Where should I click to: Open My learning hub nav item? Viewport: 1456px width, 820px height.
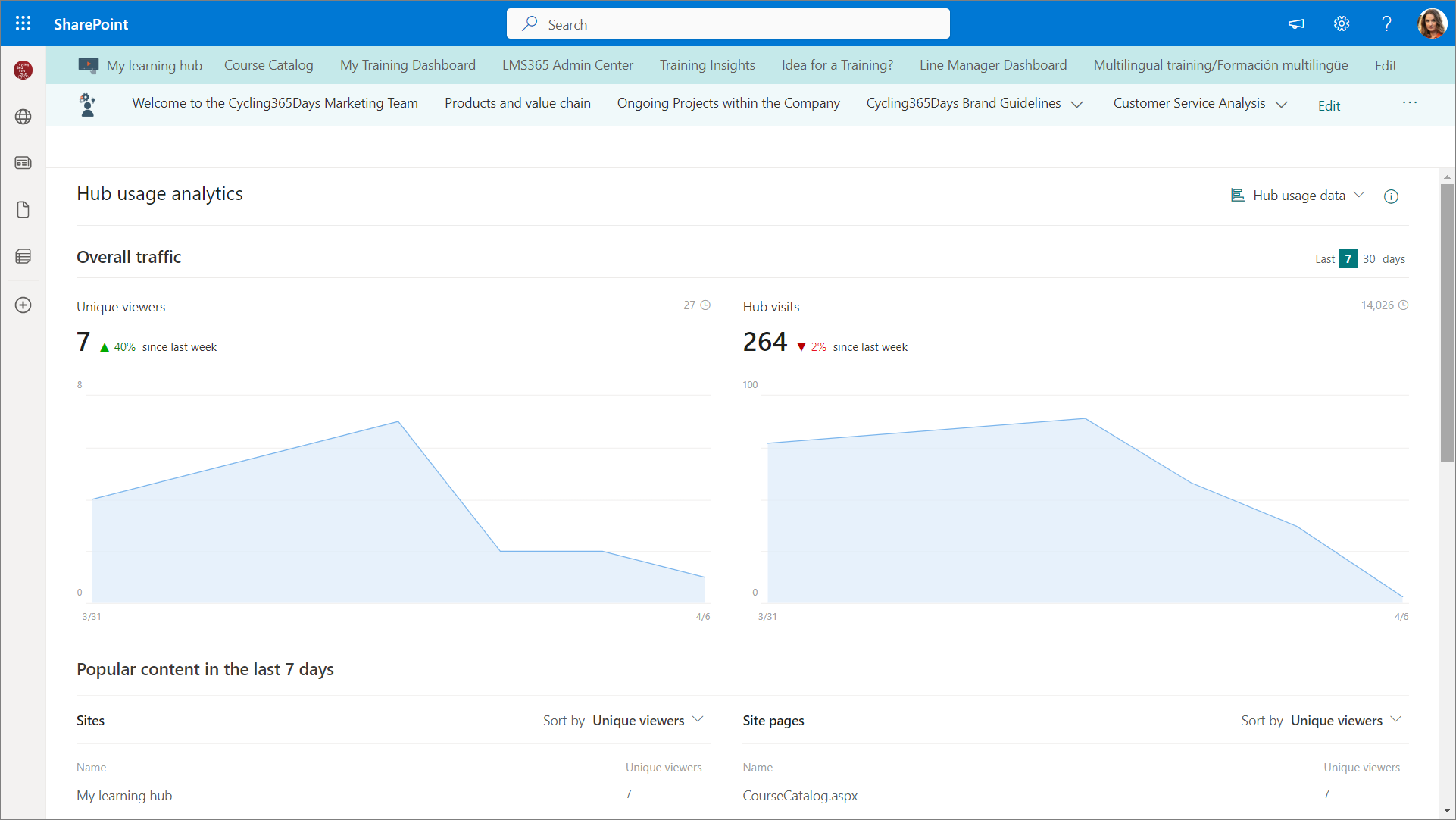[155, 66]
